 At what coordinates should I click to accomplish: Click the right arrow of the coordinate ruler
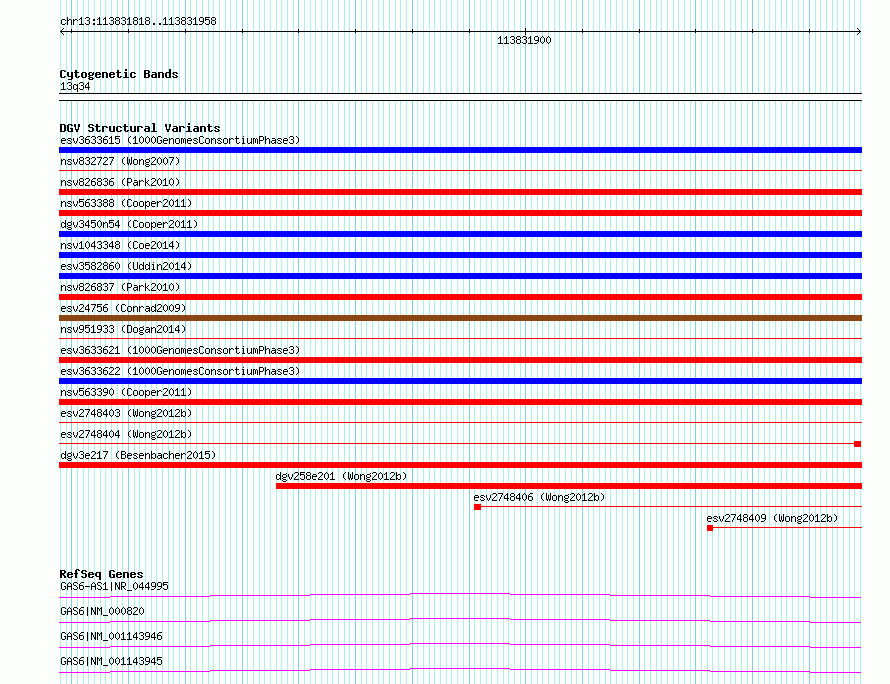(858, 32)
